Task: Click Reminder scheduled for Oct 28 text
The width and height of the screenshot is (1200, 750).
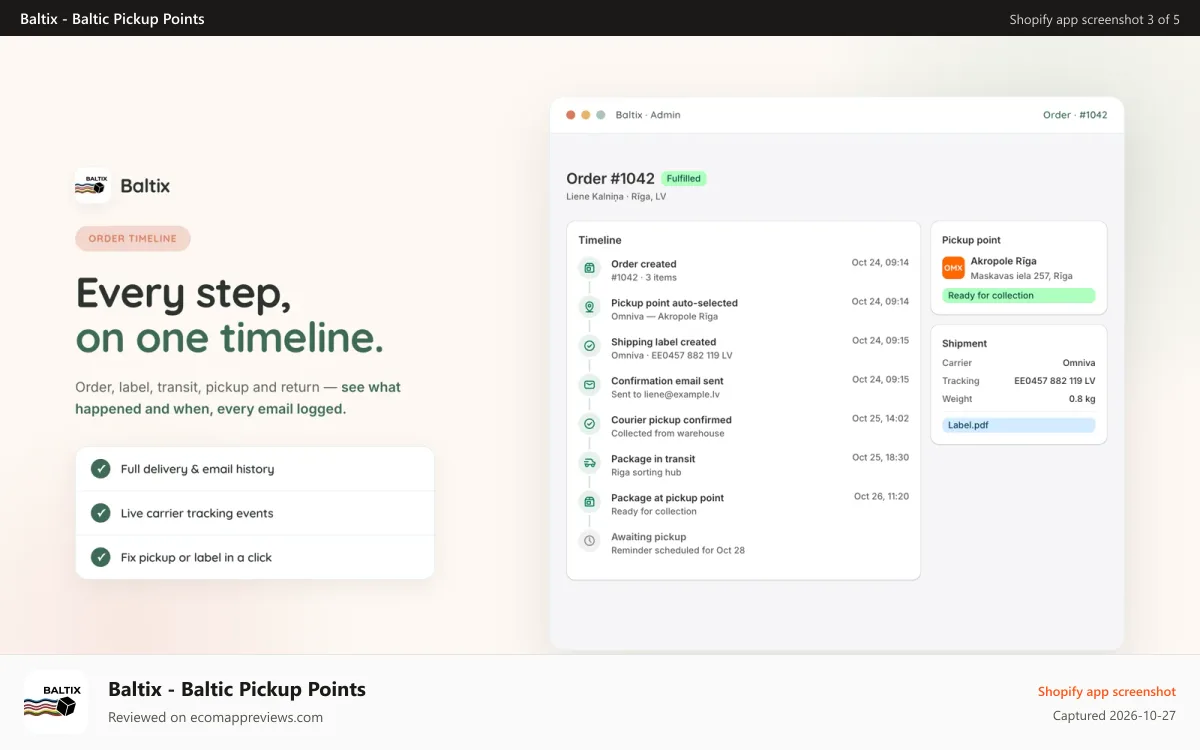Action: (x=678, y=551)
